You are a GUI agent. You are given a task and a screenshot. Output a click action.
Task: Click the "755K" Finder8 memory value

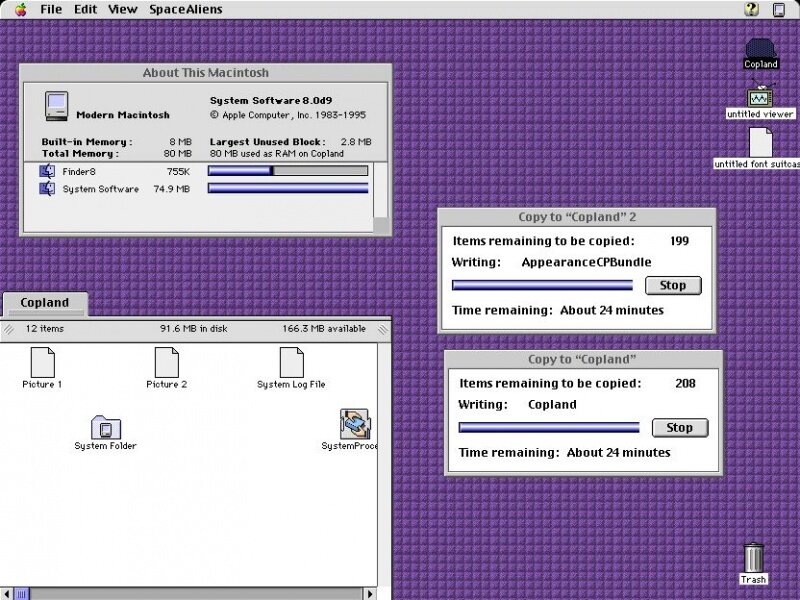click(178, 171)
